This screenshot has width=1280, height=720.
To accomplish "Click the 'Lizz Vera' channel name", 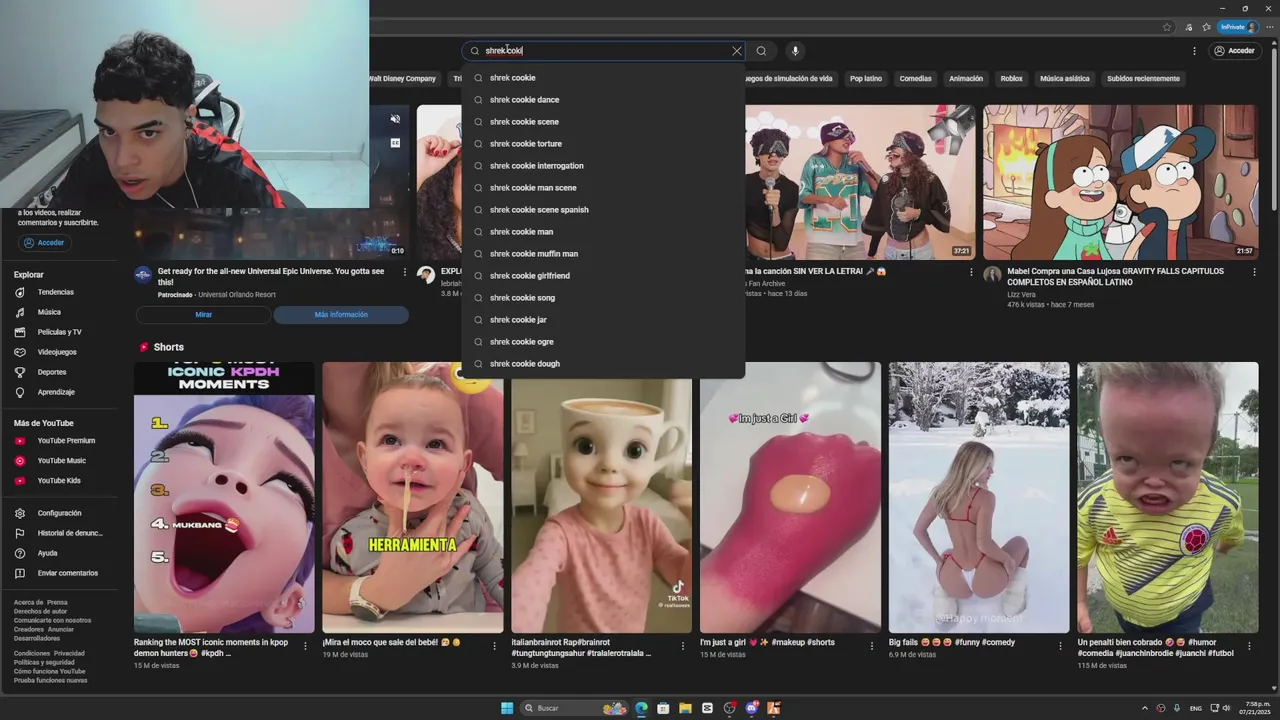I will coord(1021,295).
